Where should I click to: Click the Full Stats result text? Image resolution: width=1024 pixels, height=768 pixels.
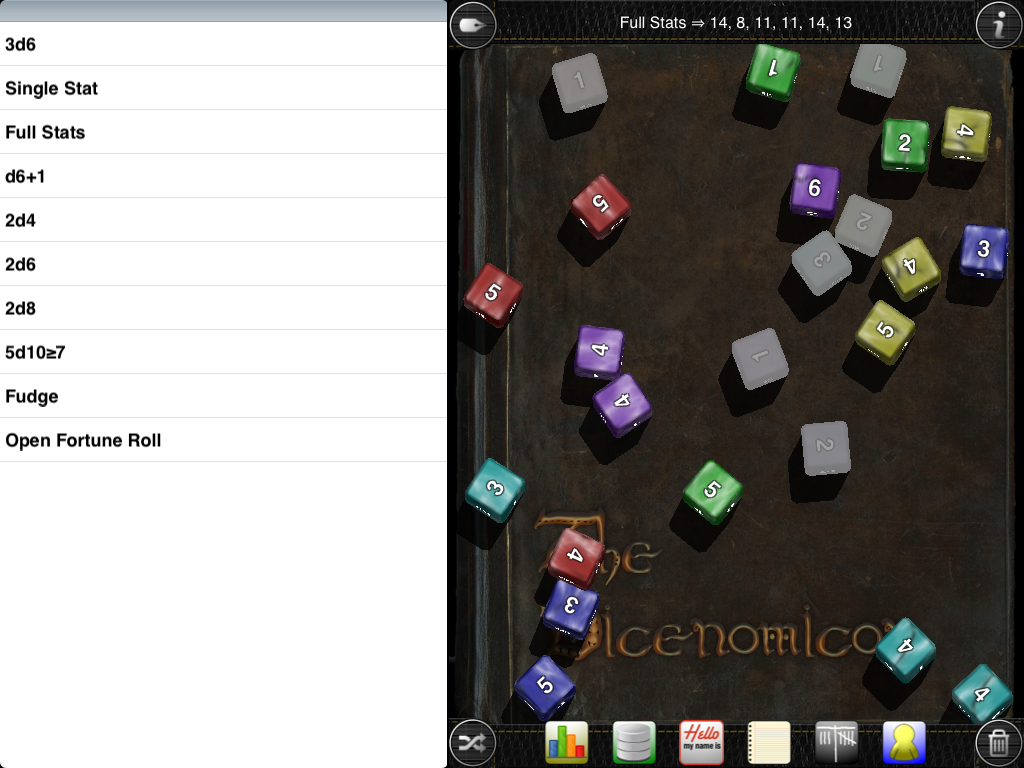tap(735, 22)
